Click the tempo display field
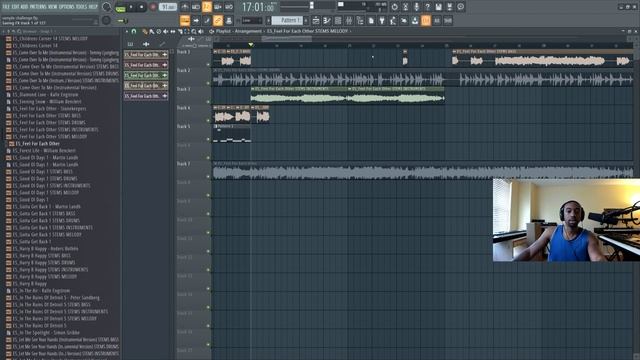Screen dimensions: 640x360 coord(168,7)
